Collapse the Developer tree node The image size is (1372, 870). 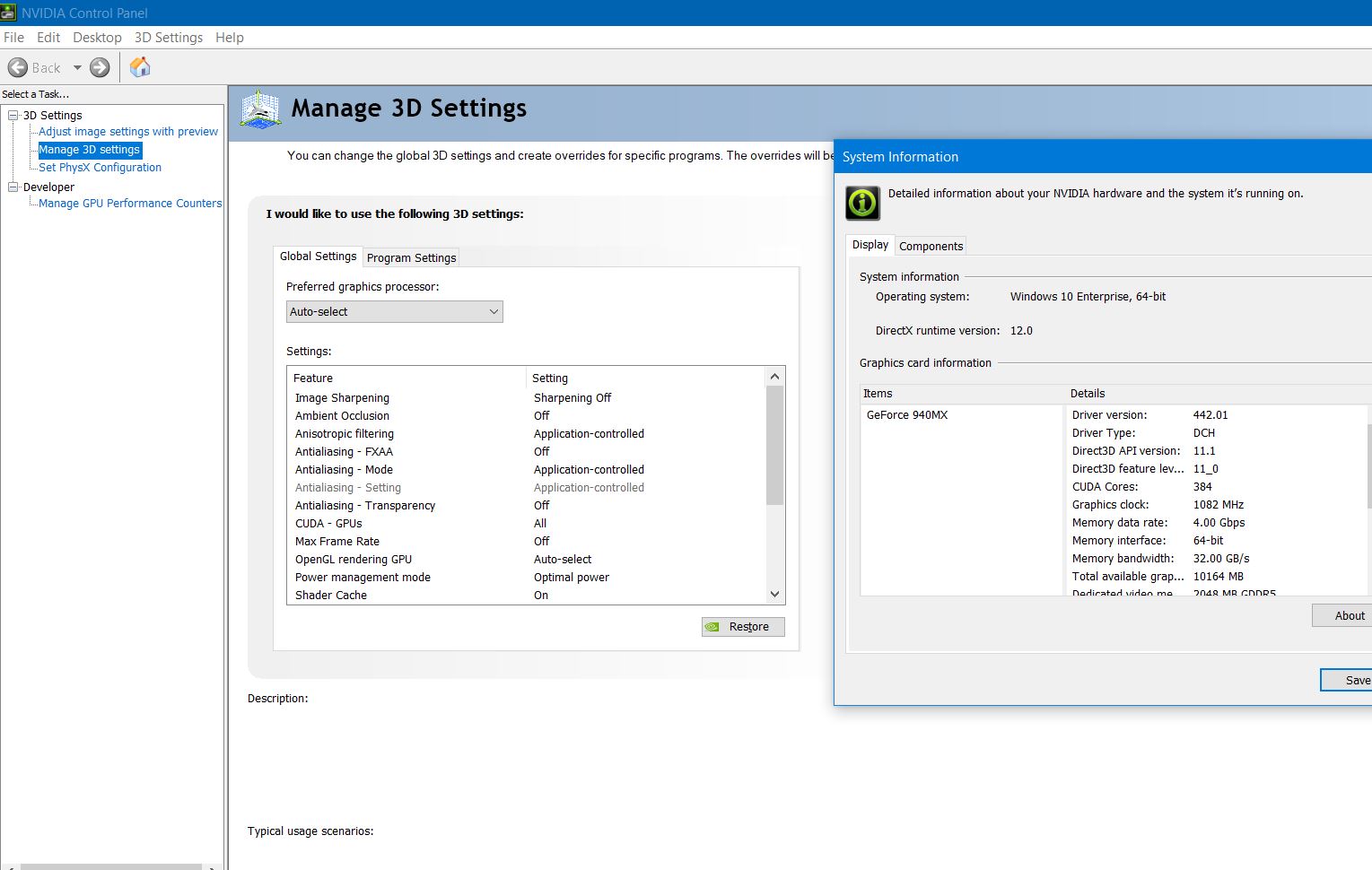coord(13,187)
